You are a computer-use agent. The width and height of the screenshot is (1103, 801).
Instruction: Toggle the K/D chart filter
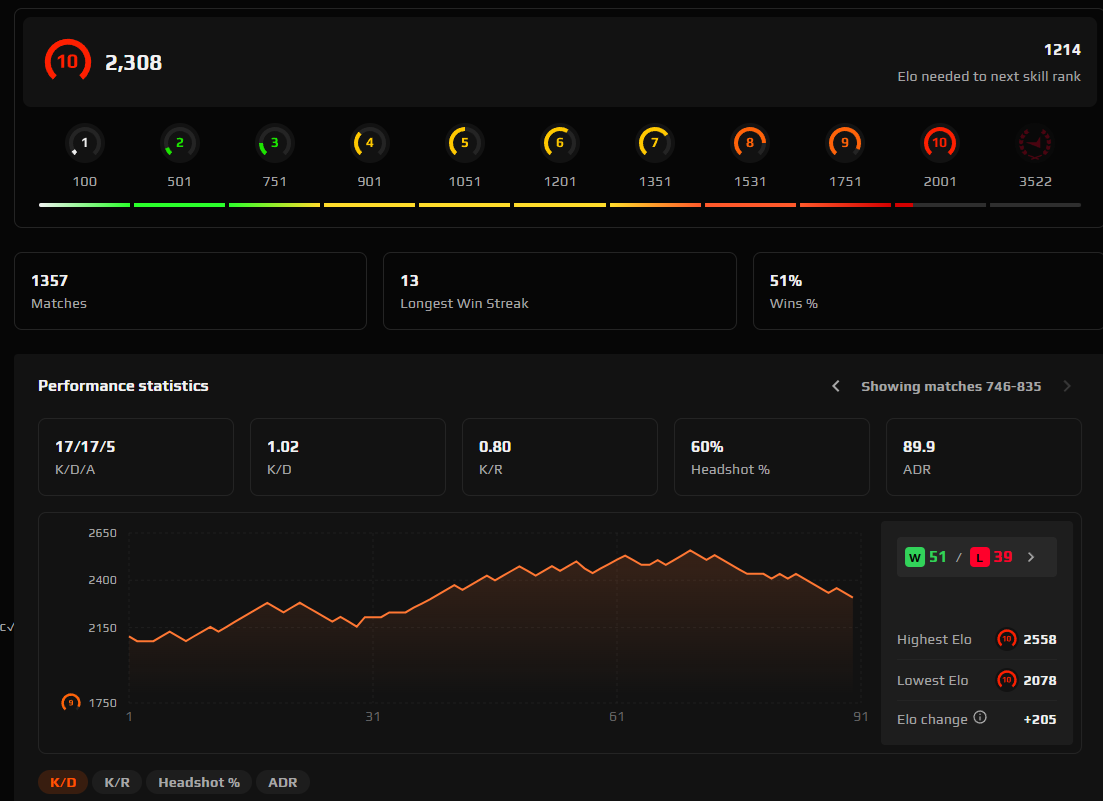[62, 782]
